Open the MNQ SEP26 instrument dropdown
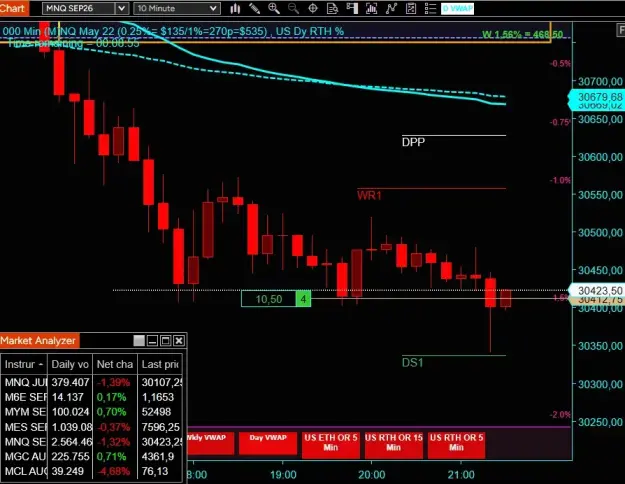 (x=85, y=8)
